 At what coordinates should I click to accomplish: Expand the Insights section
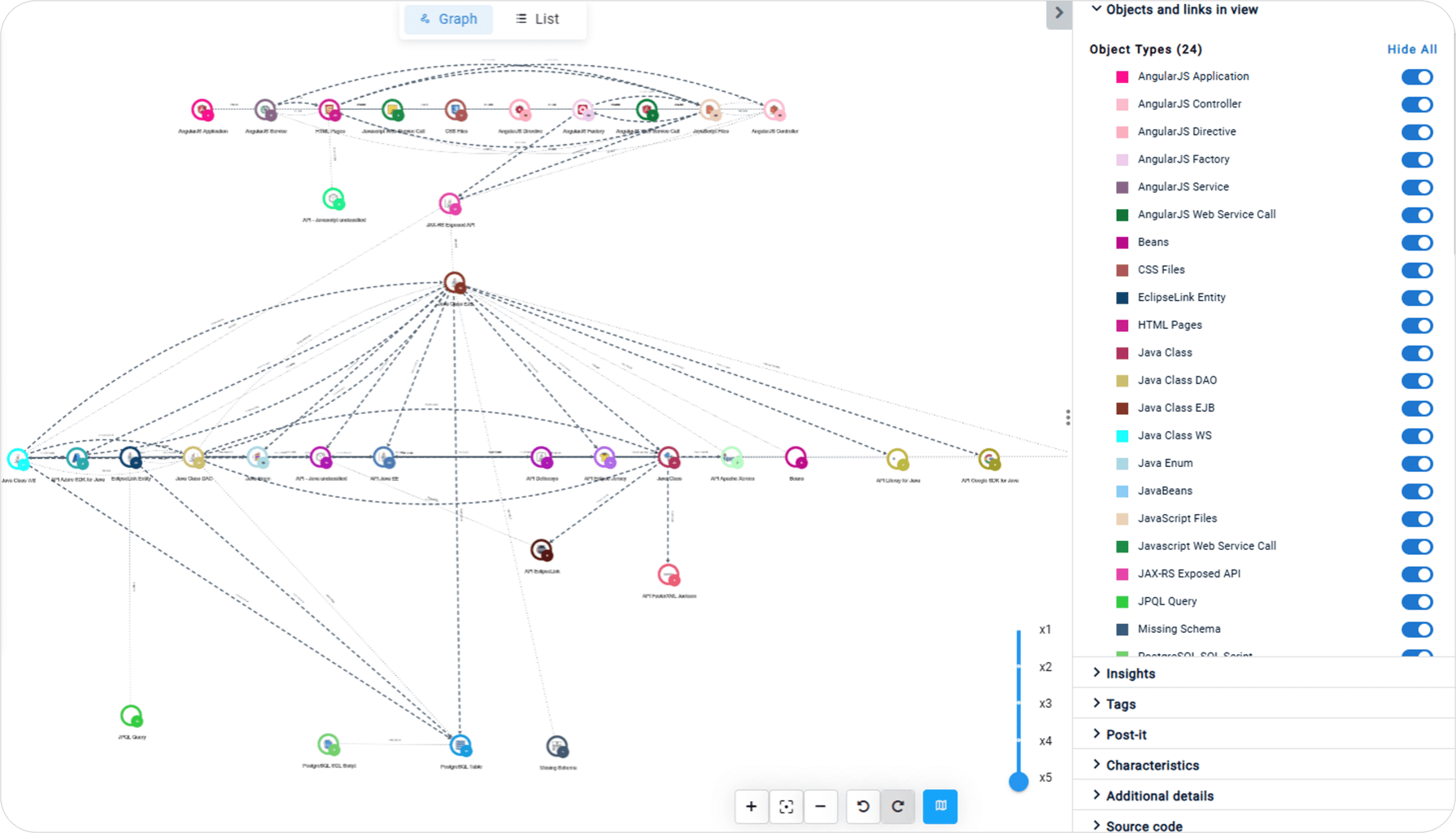(1130, 674)
